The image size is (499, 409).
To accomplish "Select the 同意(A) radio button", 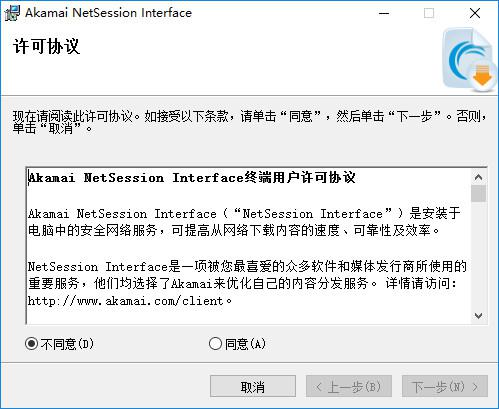I will point(215,344).
